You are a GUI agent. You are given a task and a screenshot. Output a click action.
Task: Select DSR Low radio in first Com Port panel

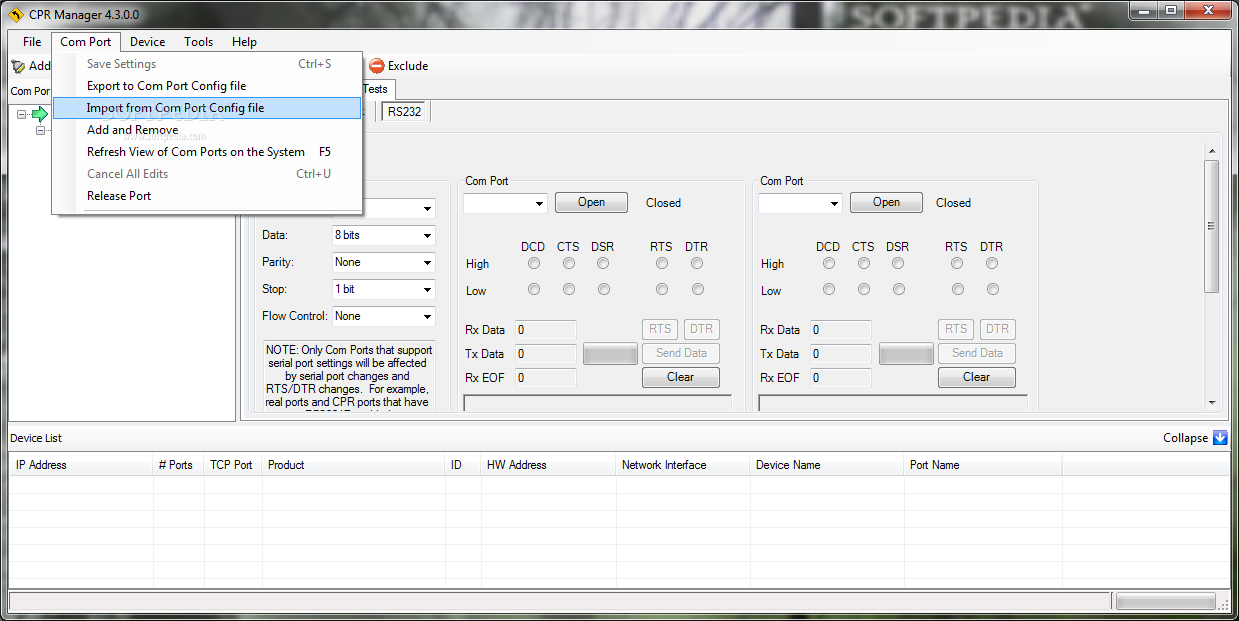point(603,289)
